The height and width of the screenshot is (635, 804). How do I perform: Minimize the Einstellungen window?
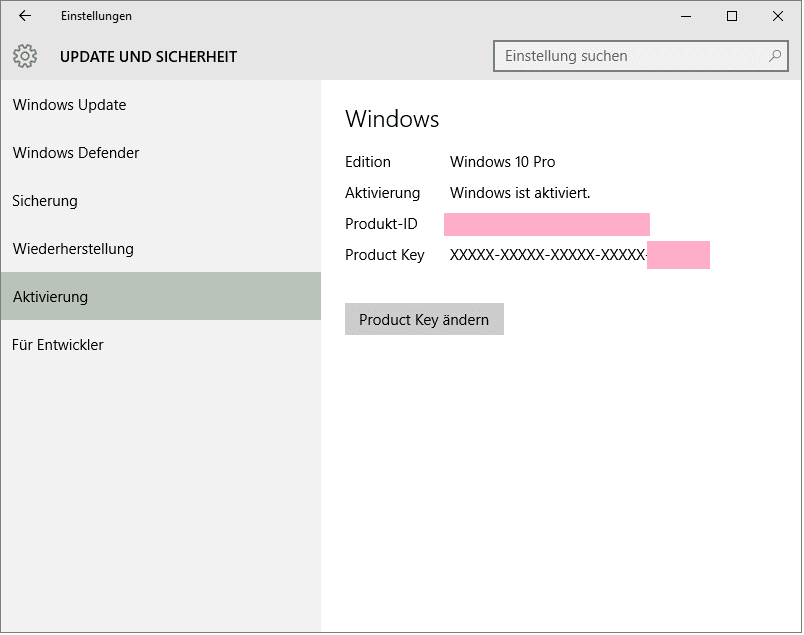tap(686, 16)
